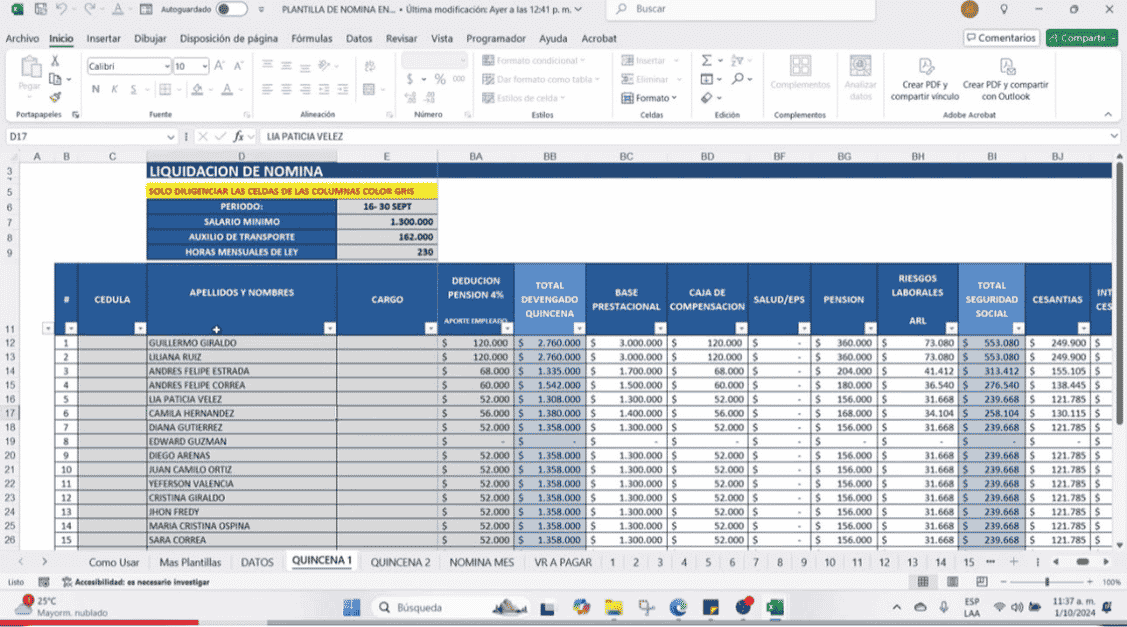Click in the Buscar search box
The height and width of the screenshot is (627, 1127).
click(741, 9)
